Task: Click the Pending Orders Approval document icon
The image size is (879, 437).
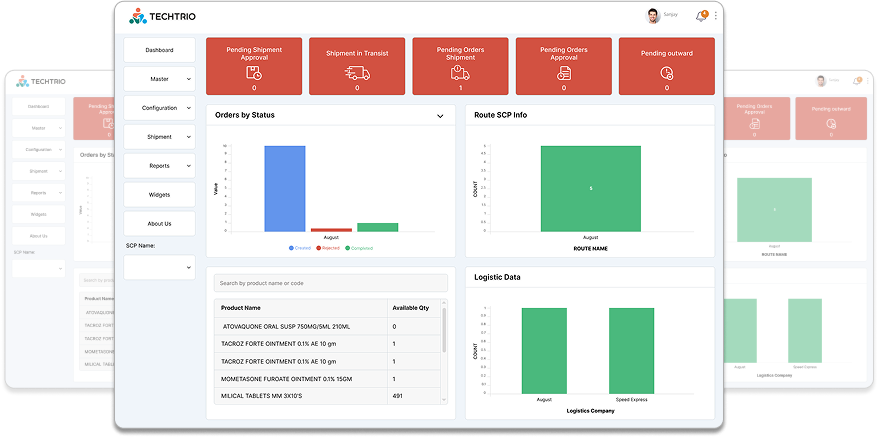Action: coord(564,73)
